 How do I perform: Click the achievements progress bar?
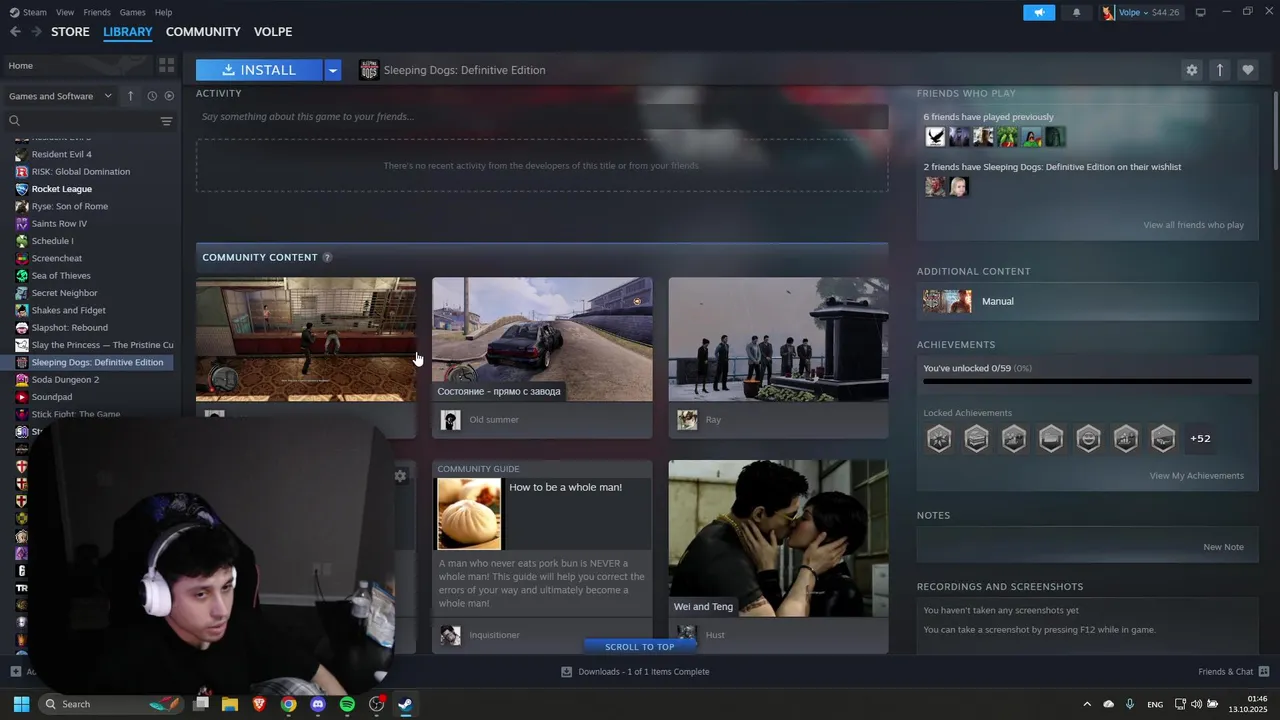[1087, 381]
